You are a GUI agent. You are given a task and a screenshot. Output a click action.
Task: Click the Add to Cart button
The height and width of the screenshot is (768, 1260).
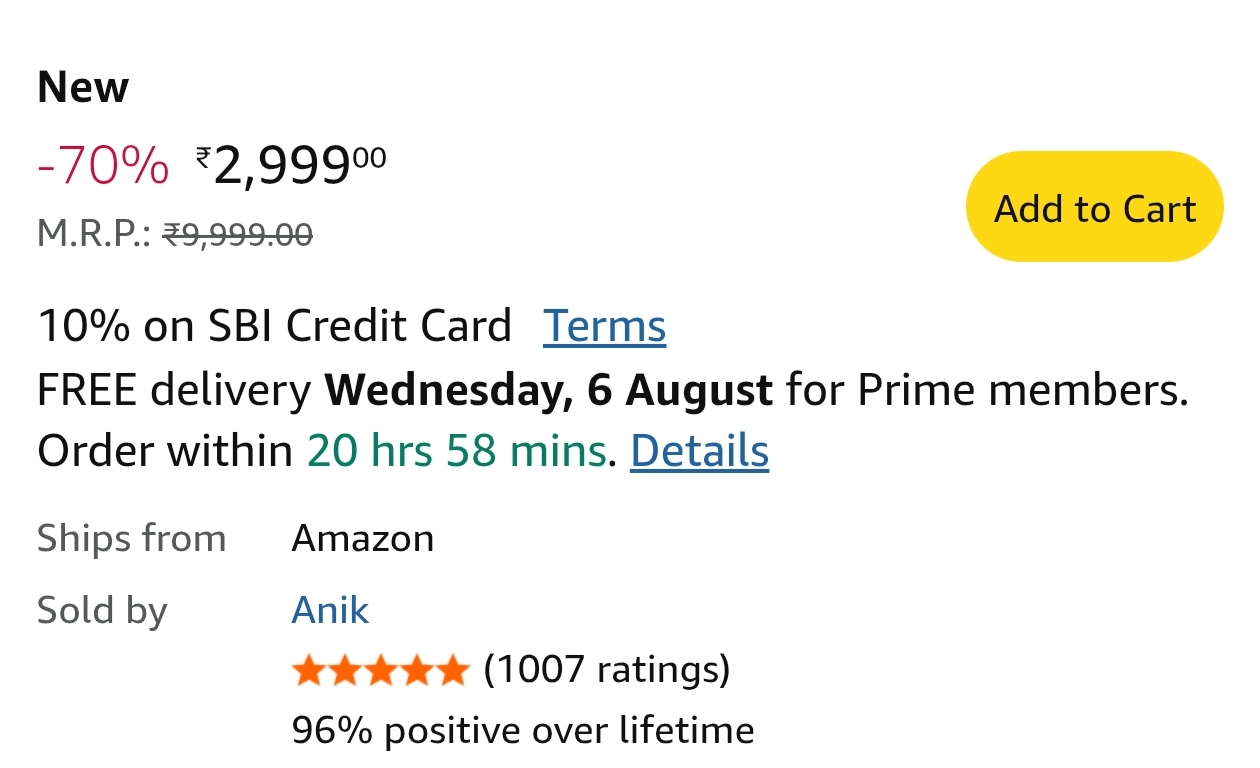pos(1094,207)
